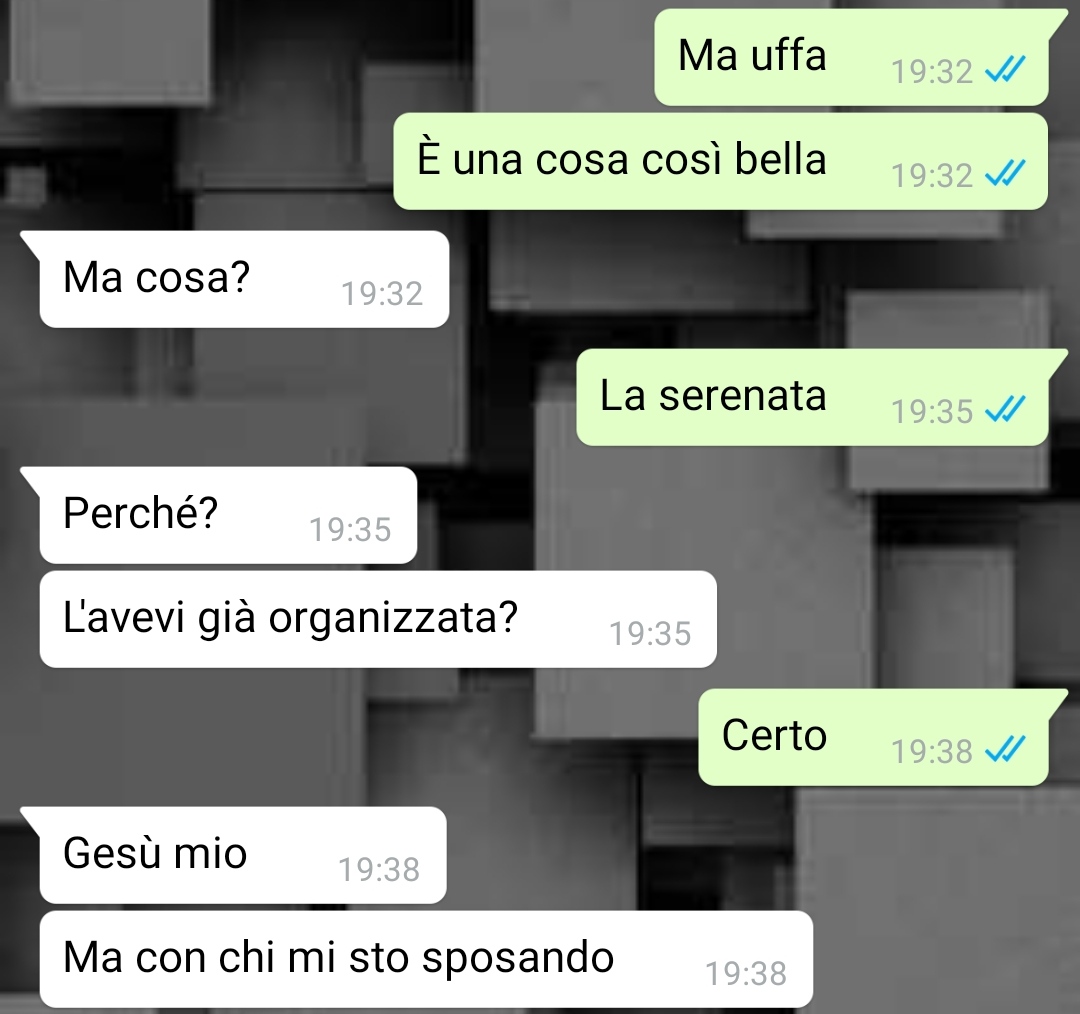Tap the "La serenata" sent message
Viewport: 1080px width, 1014px height.
812,397
